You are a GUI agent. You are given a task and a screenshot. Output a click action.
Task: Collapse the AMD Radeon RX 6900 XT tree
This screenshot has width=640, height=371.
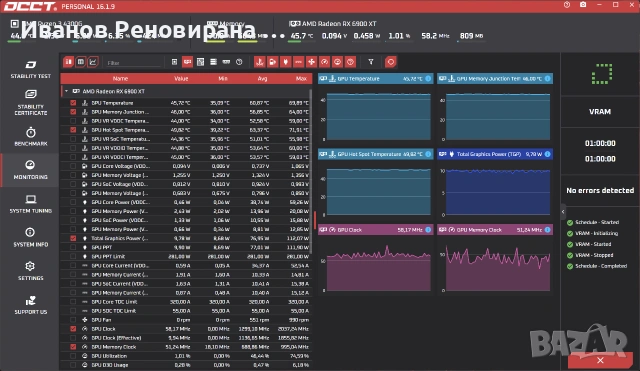coord(67,91)
